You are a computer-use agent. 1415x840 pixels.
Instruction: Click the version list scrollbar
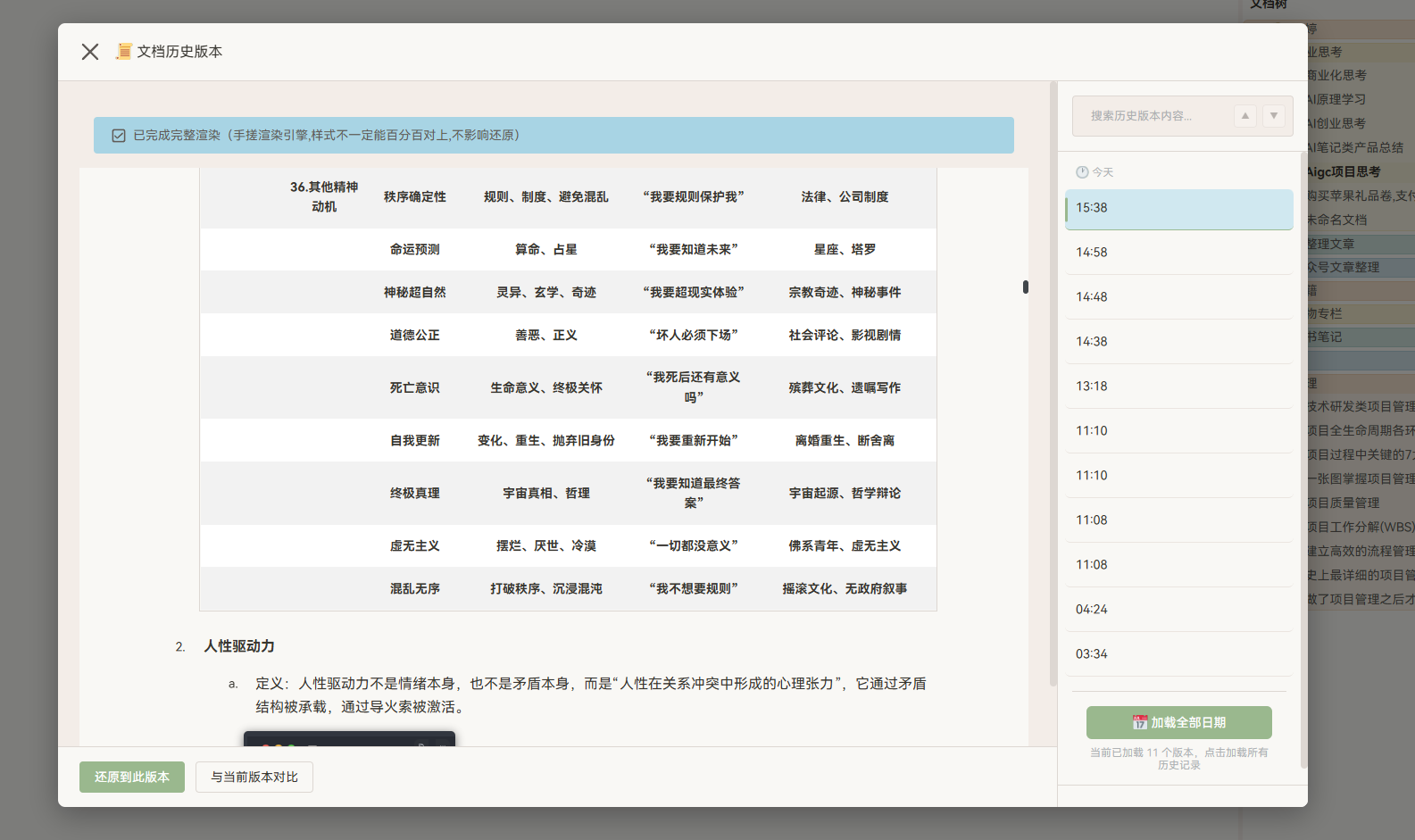coord(1303,446)
